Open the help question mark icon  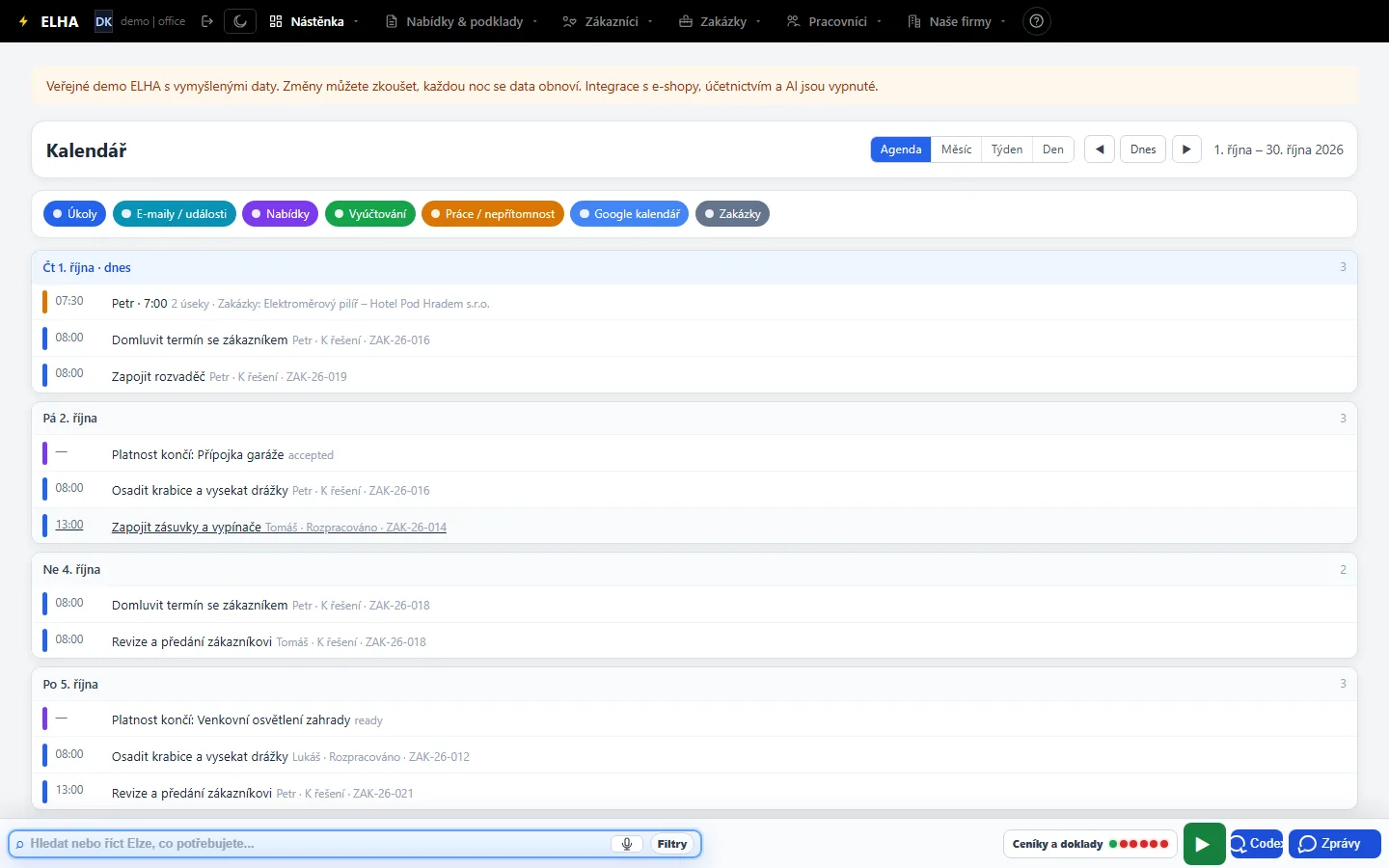coord(1036,21)
